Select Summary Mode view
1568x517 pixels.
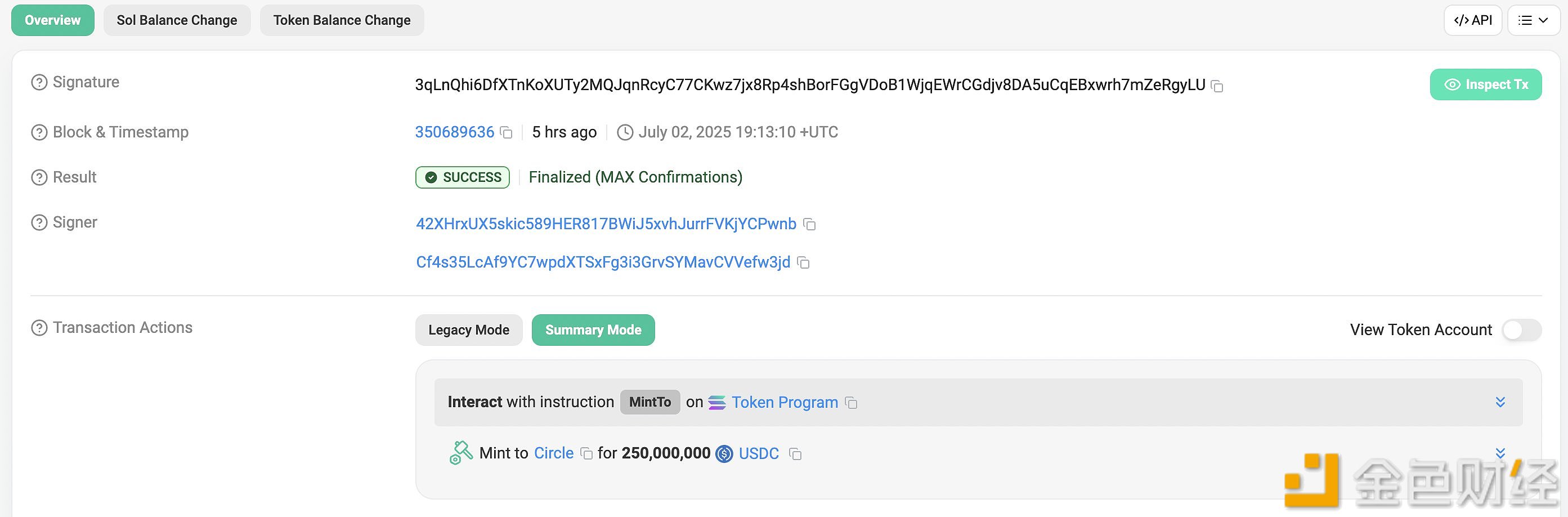[x=593, y=330]
